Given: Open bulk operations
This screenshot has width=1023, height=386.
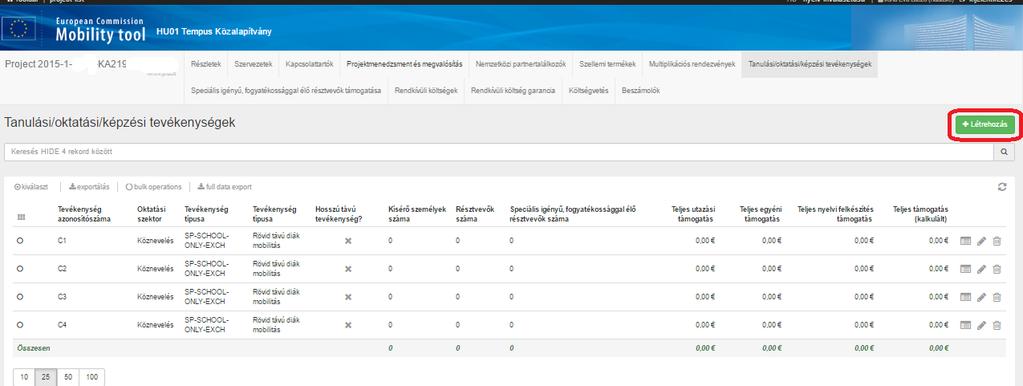Looking at the screenshot, I should click(x=154, y=187).
